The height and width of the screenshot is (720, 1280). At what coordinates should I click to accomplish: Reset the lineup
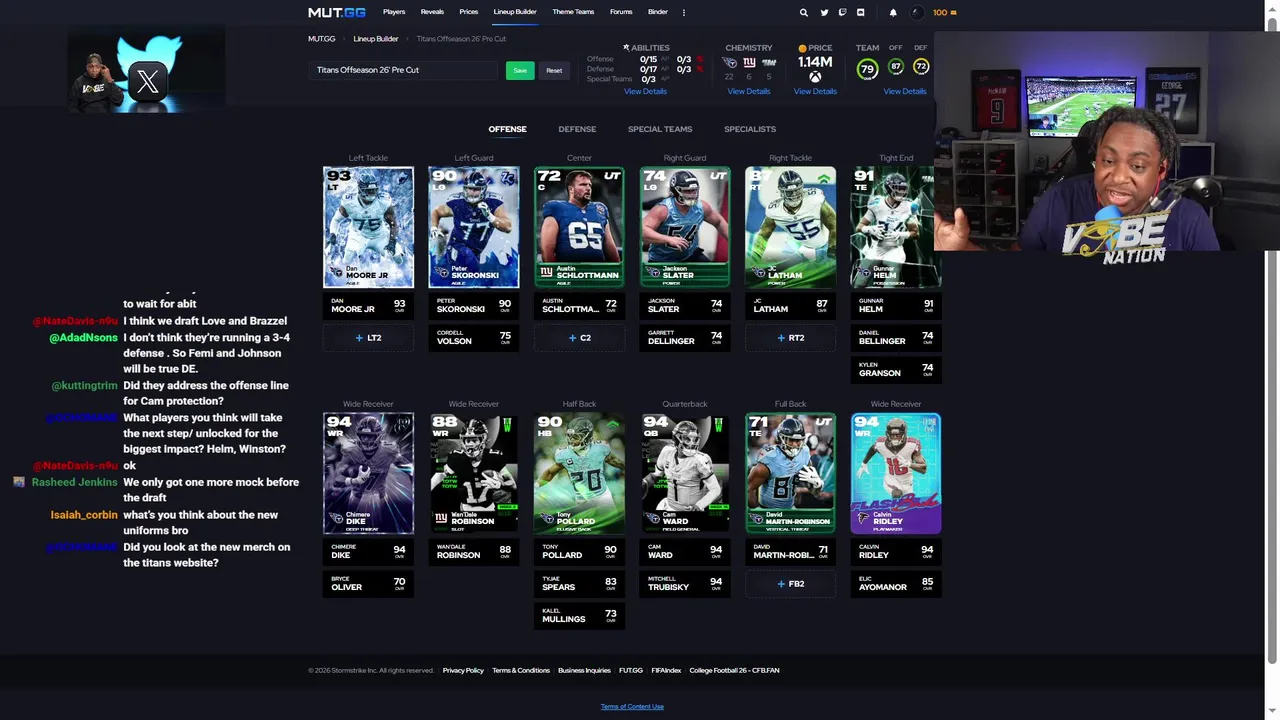[x=554, y=71]
